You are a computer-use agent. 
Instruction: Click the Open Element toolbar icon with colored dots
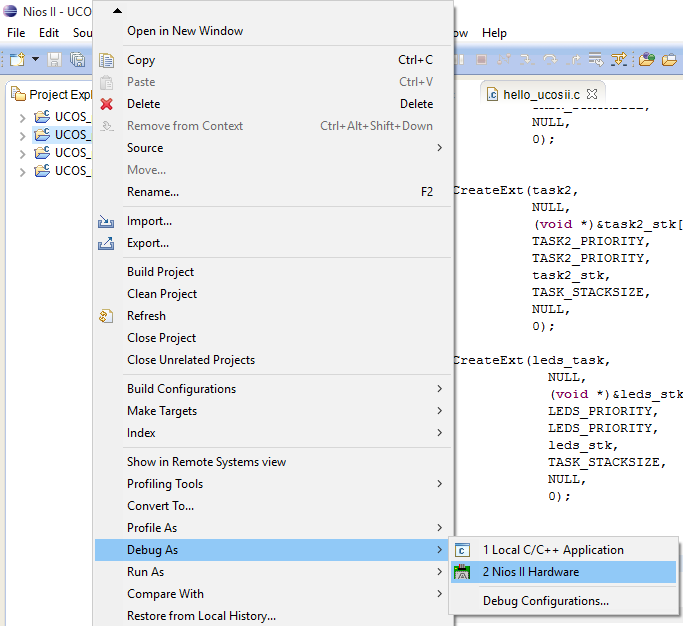pyautogui.click(x=647, y=59)
